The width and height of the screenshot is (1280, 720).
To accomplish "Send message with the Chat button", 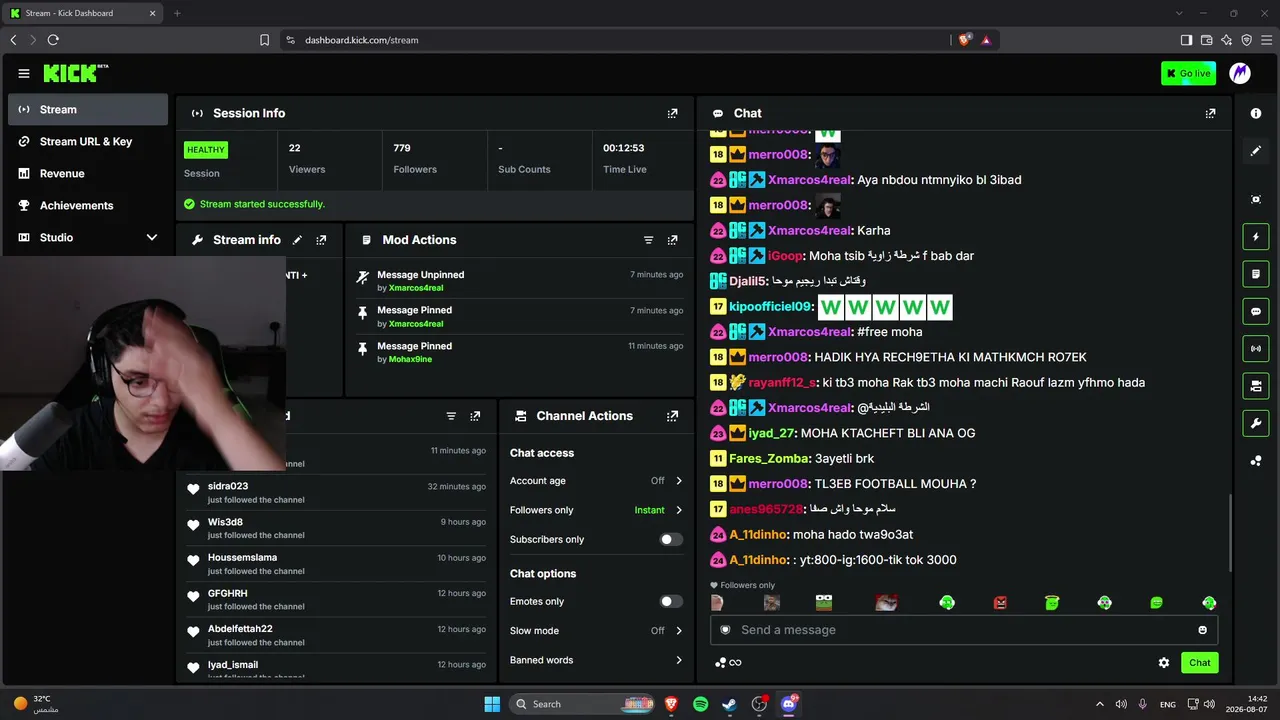I will (1199, 663).
